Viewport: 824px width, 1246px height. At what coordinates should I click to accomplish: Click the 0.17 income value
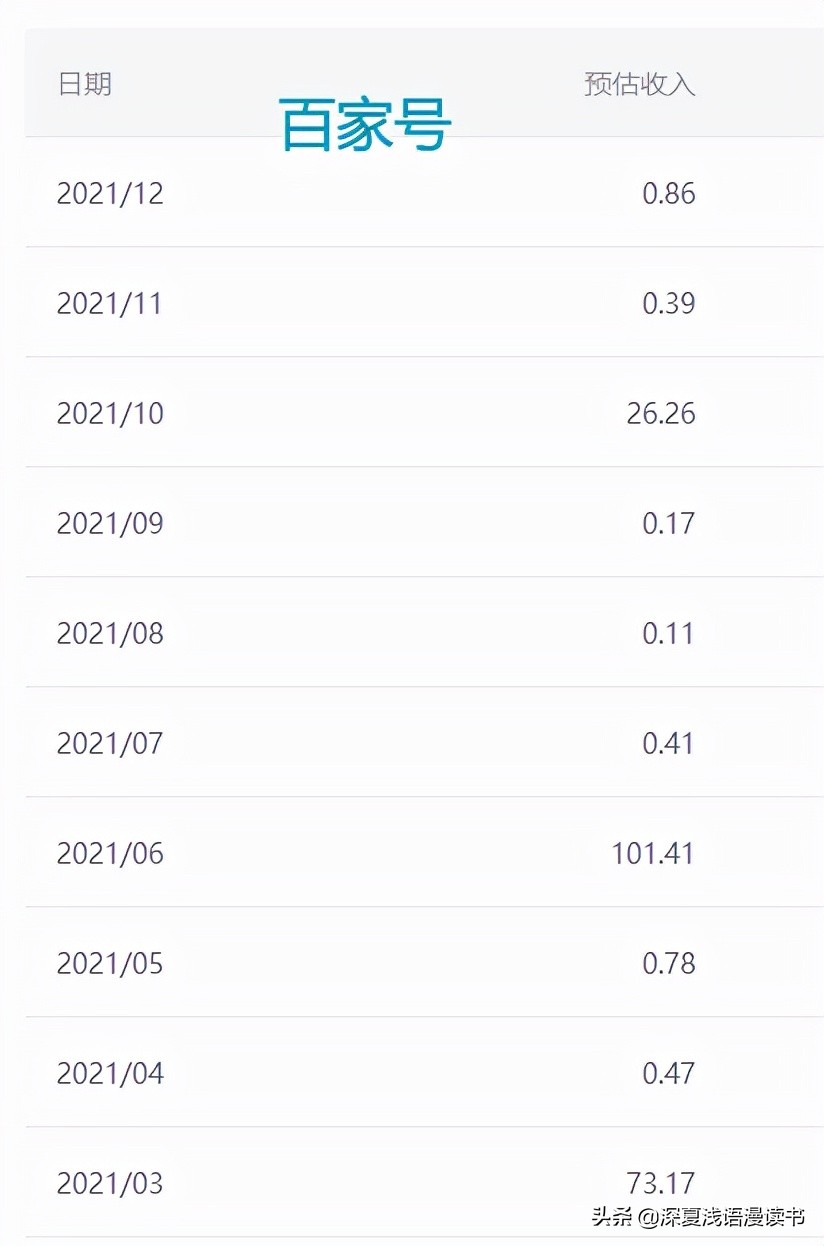click(668, 523)
